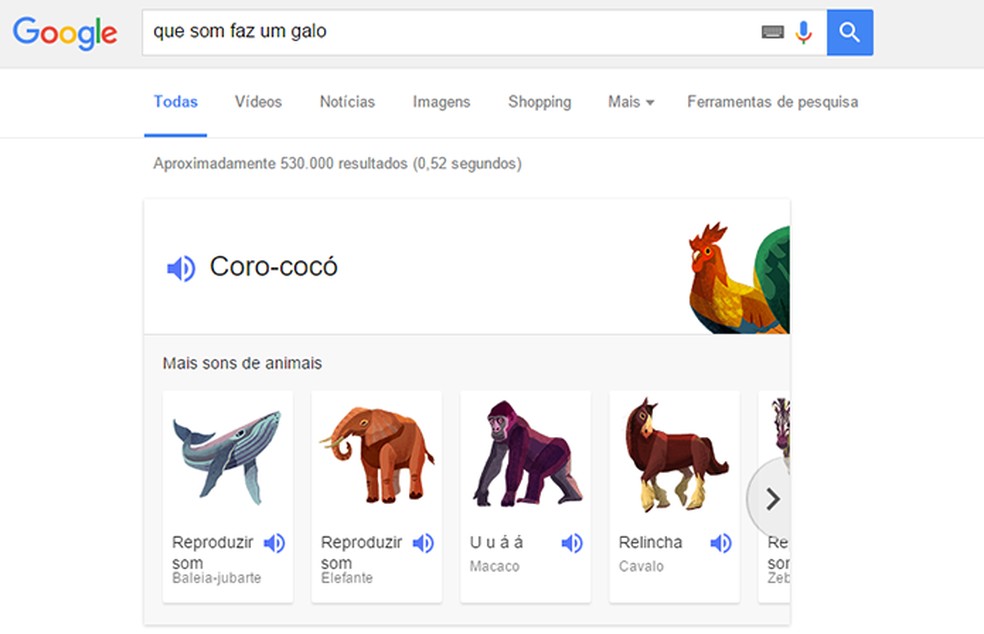Activate voice search with the microphone icon
The width and height of the screenshot is (984, 634).
coord(804,31)
